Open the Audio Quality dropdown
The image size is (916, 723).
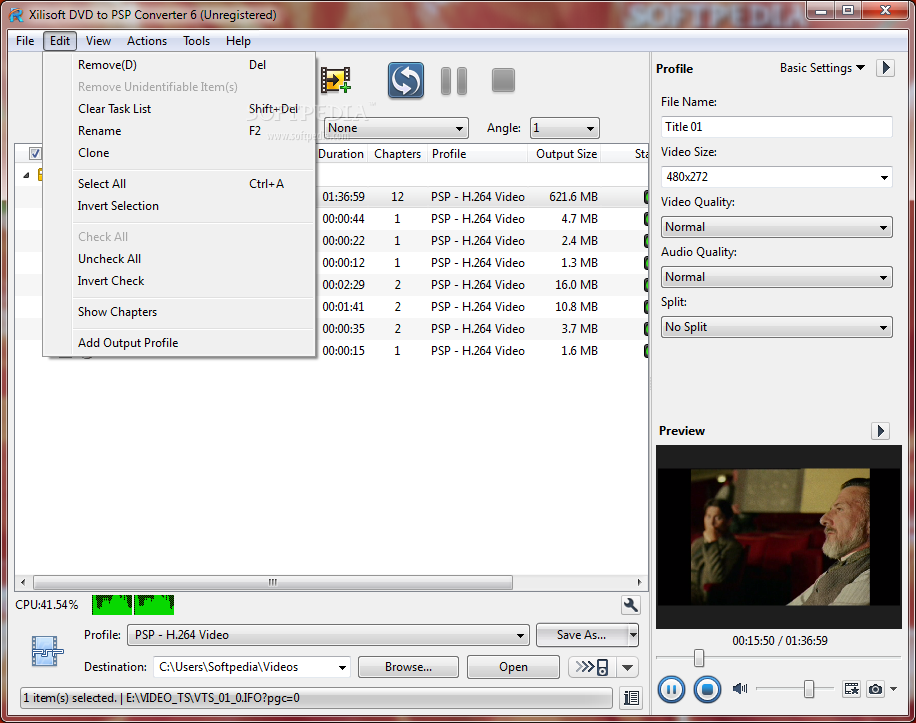coord(776,277)
